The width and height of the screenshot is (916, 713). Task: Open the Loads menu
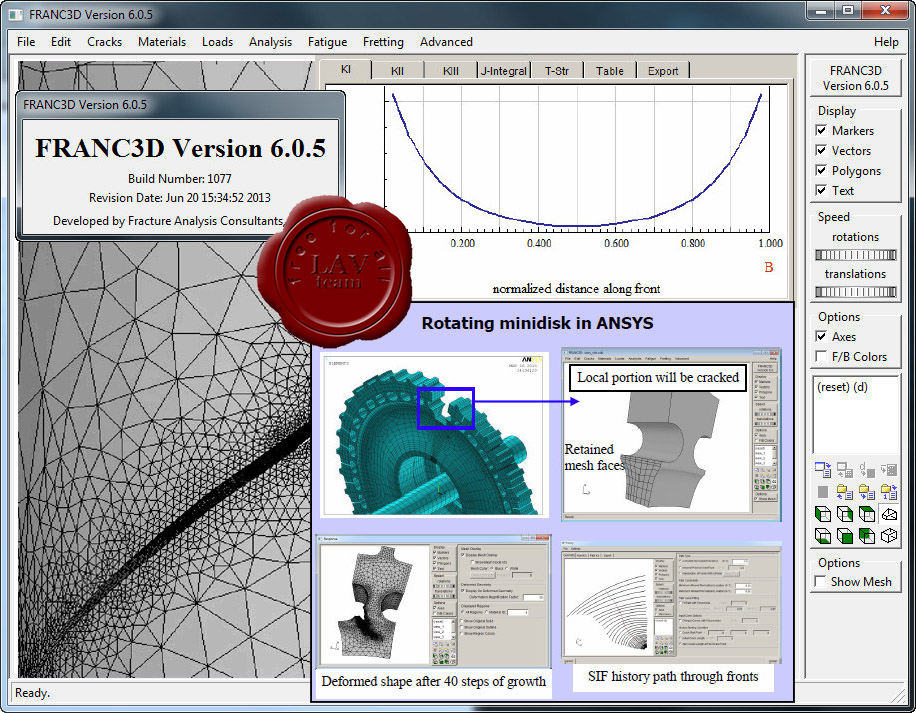[217, 42]
